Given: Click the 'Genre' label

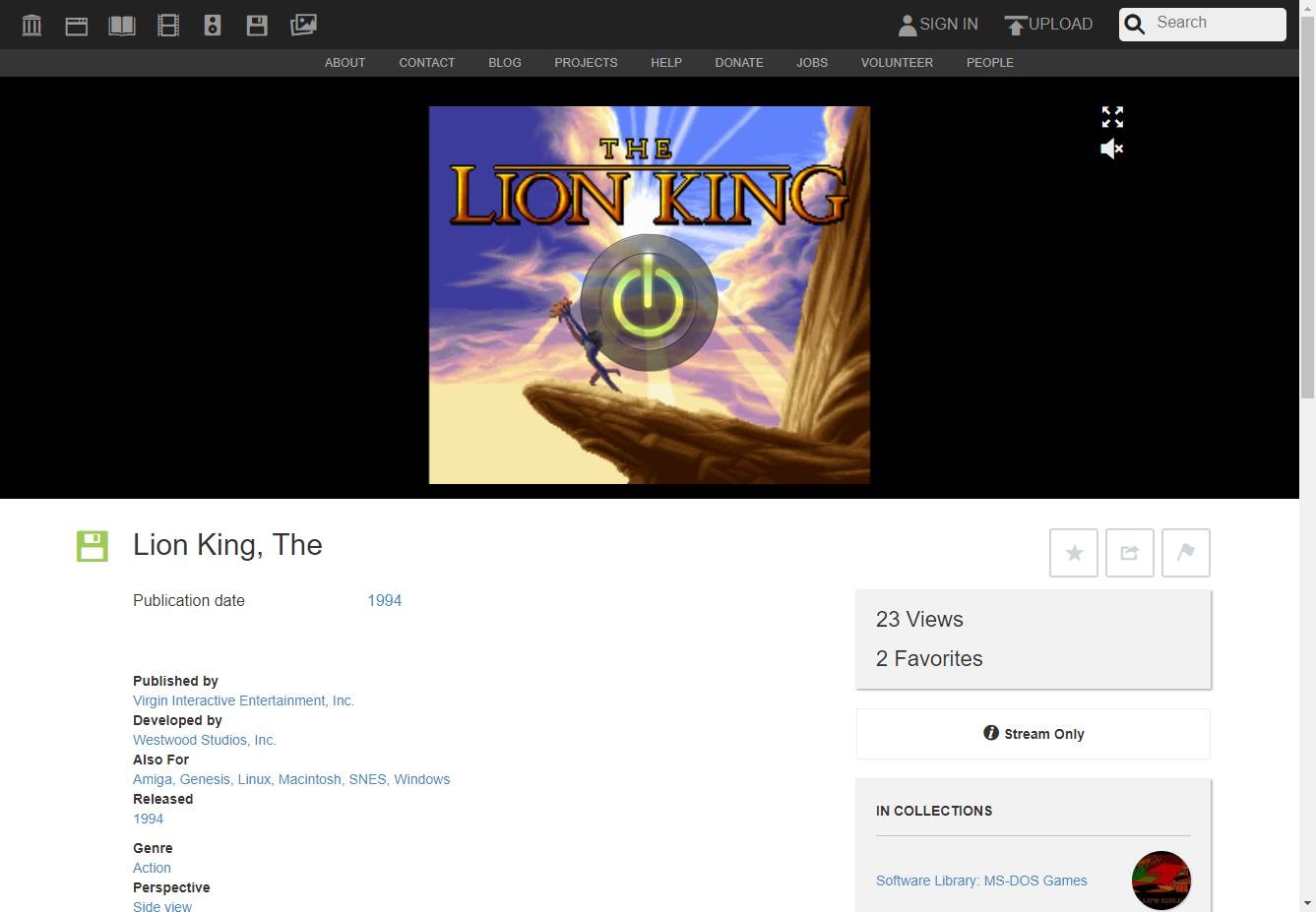Looking at the screenshot, I should [153, 848].
